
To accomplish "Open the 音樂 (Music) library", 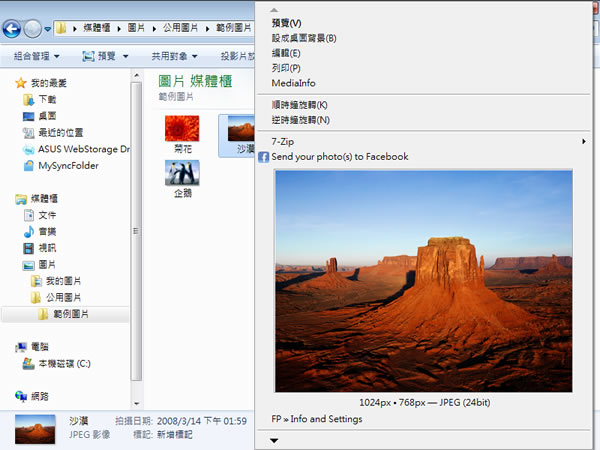I will [x=47, y=231].
